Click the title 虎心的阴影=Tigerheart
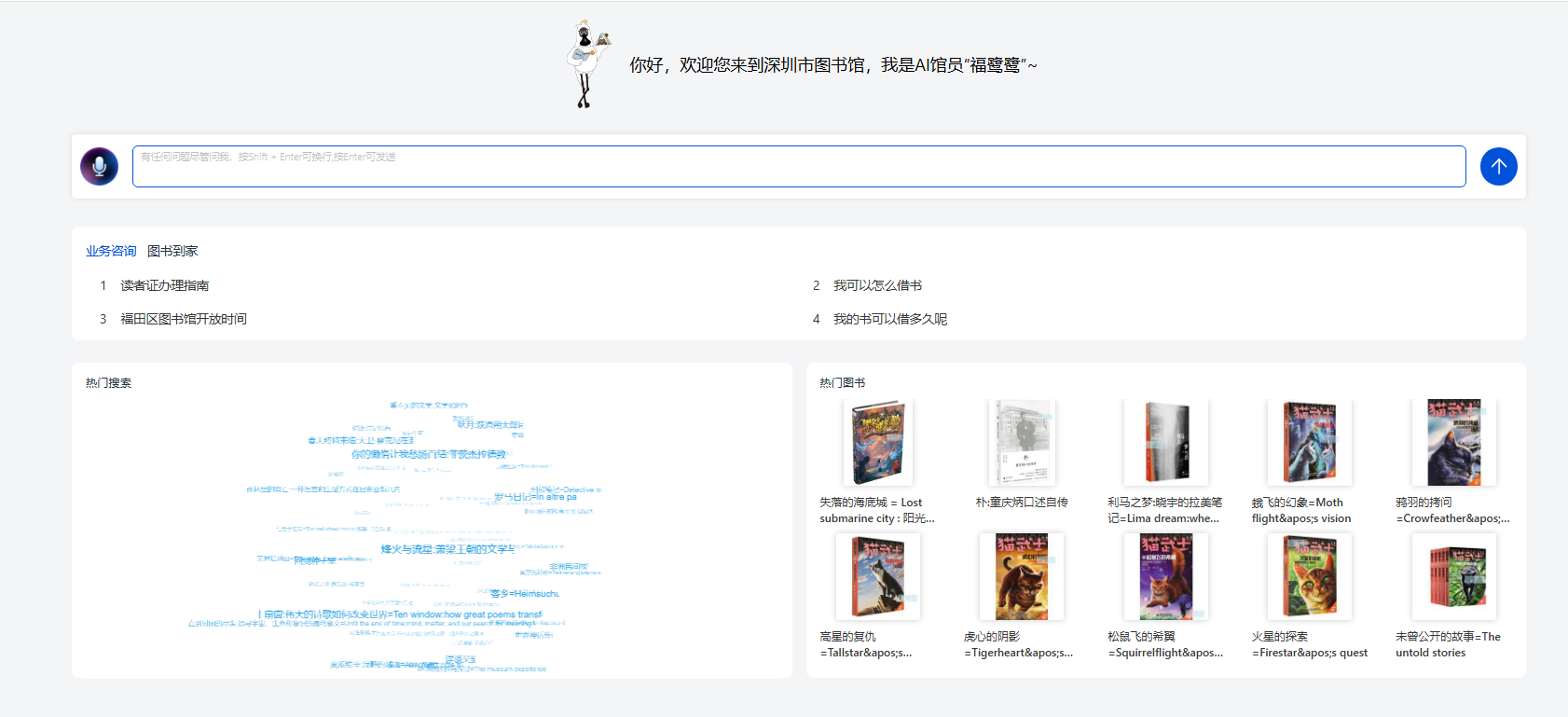The width and height of the screenshot is (1568, 717). pos(1019,644)
